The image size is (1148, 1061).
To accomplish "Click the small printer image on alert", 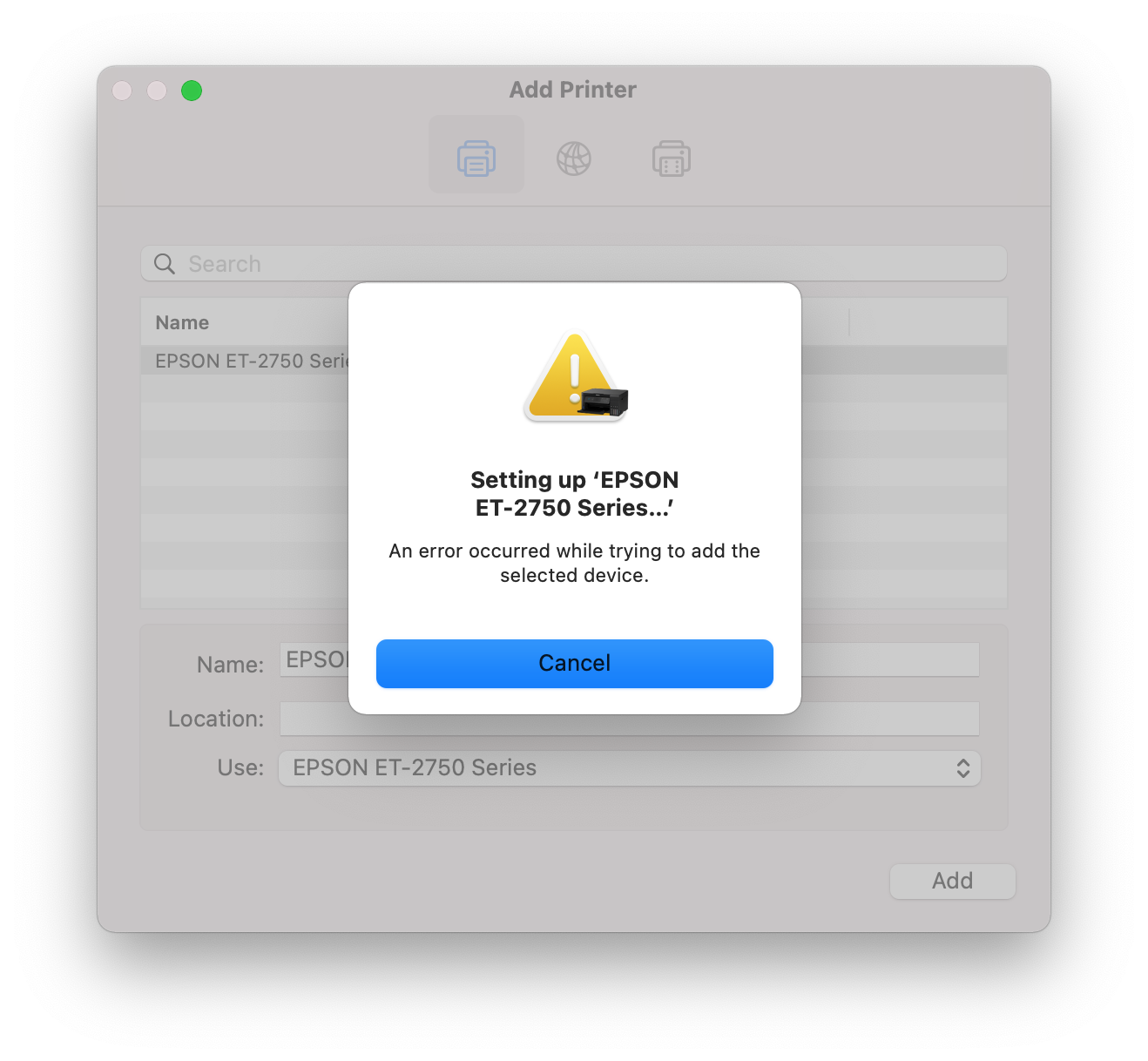I will tap(604, 402).
